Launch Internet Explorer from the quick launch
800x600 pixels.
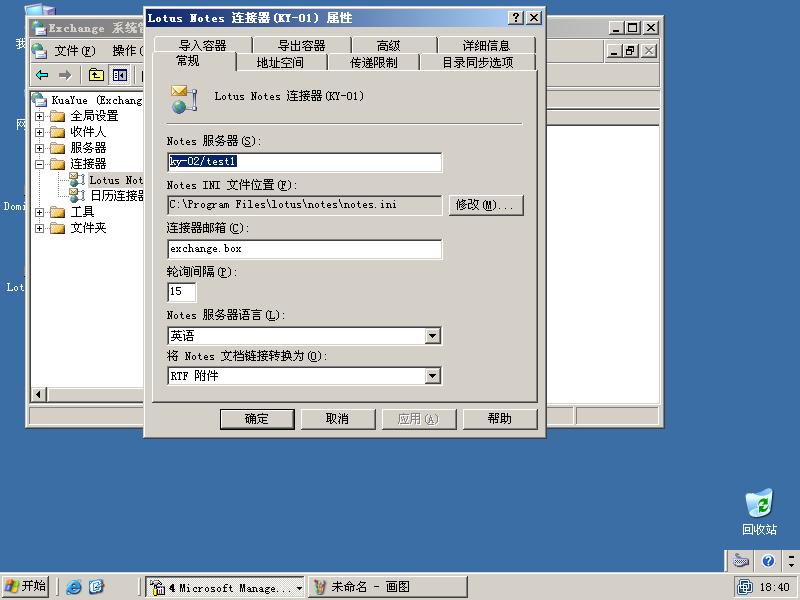click(x=74, y=587)
